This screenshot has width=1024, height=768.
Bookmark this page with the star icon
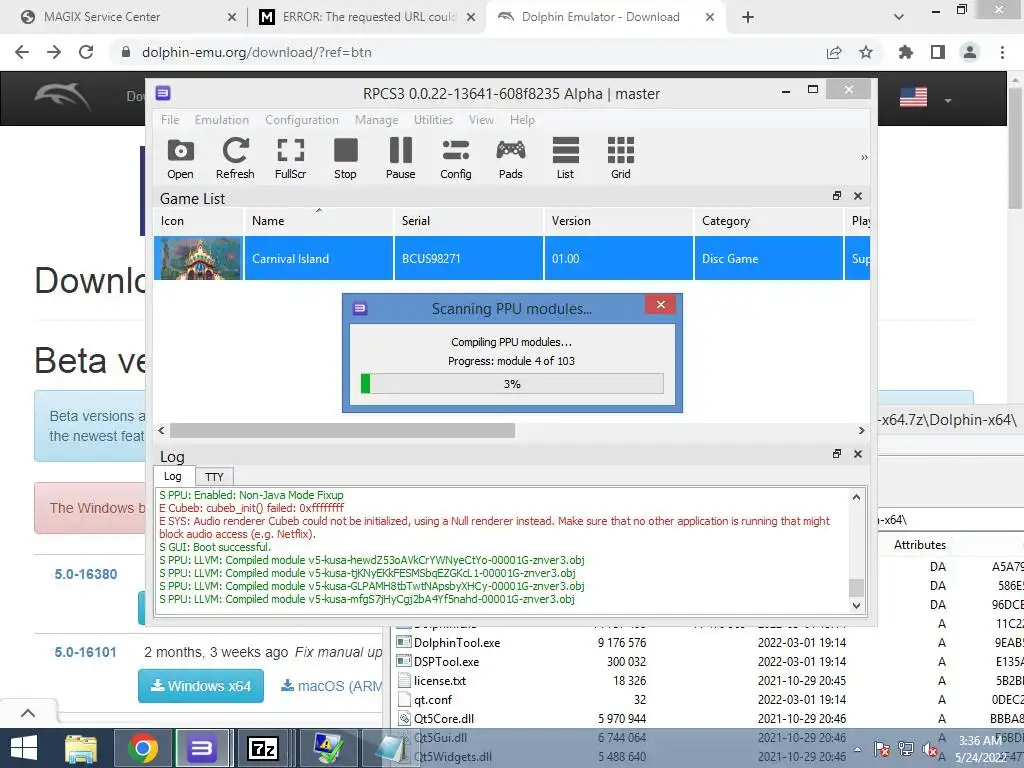pos(866,52)
